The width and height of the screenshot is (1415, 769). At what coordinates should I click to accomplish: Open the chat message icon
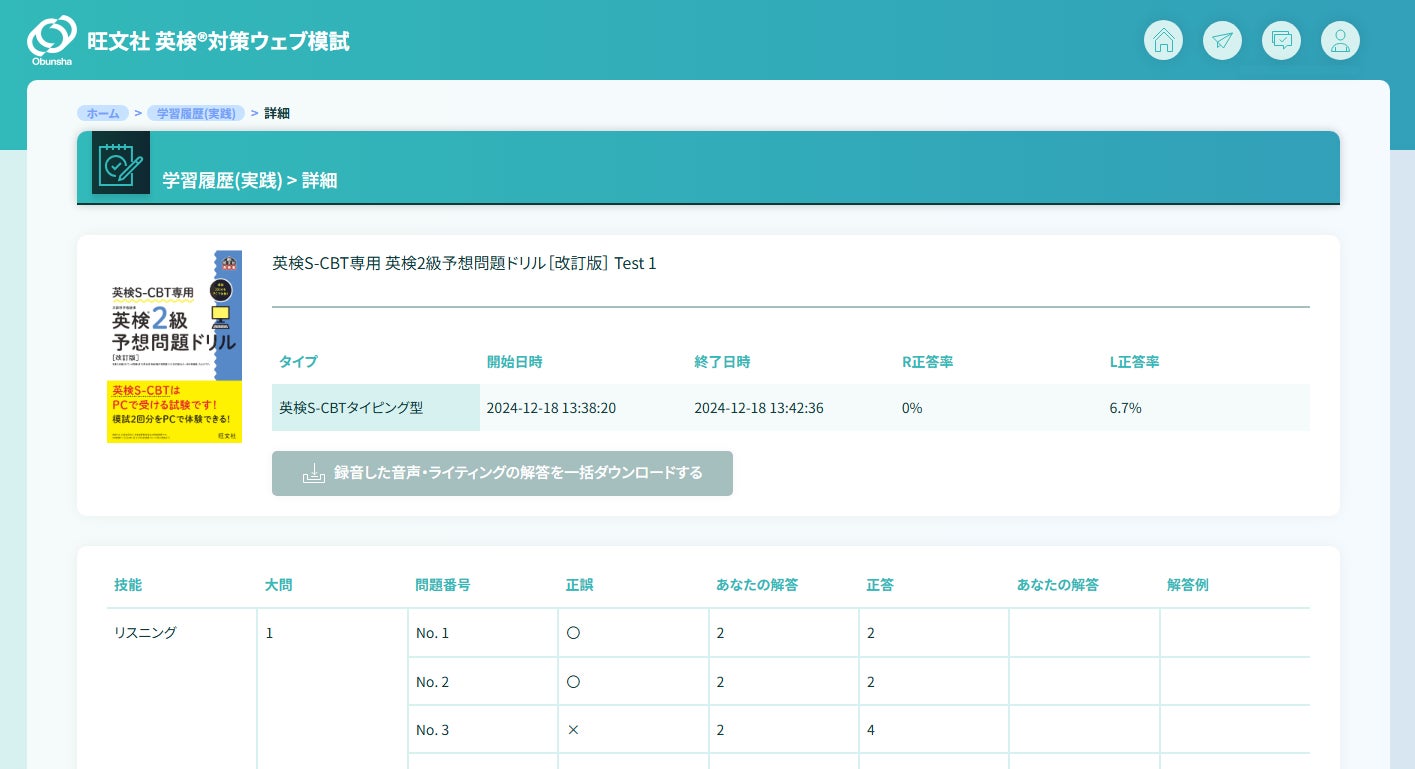[x=1281, y=40]
